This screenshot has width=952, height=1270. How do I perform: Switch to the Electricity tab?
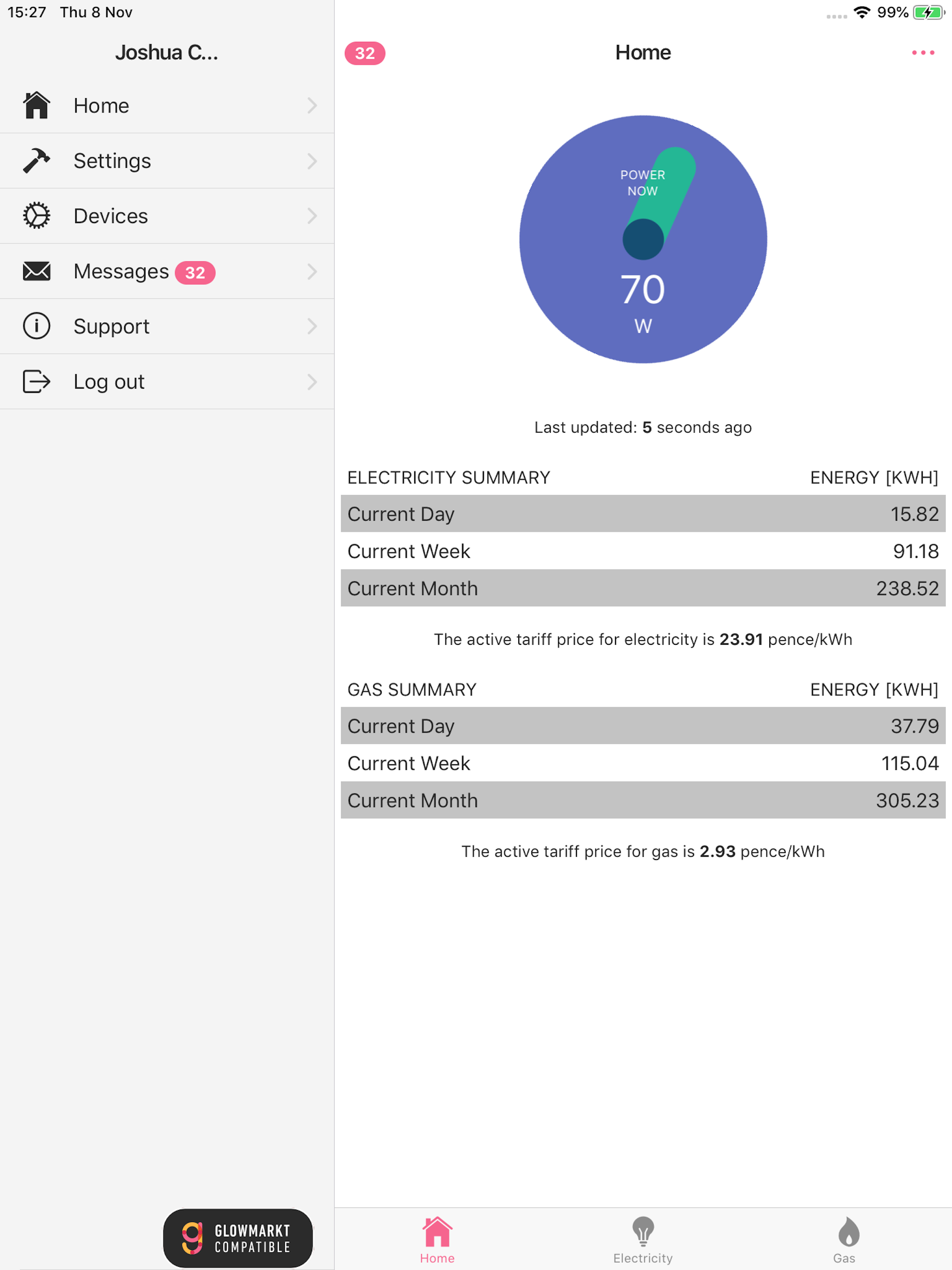pyautogui.click(x=642, y=1240)
